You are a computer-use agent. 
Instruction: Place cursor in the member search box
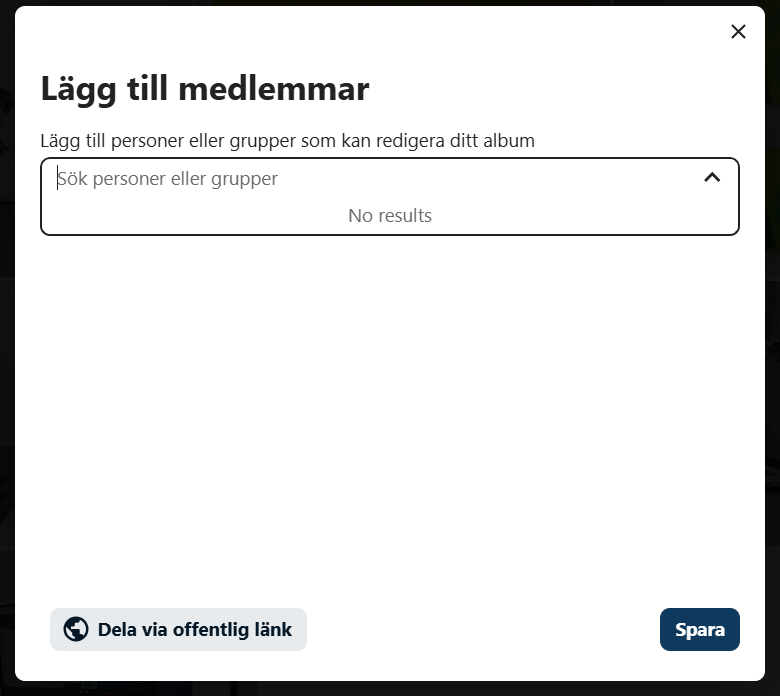370,179
